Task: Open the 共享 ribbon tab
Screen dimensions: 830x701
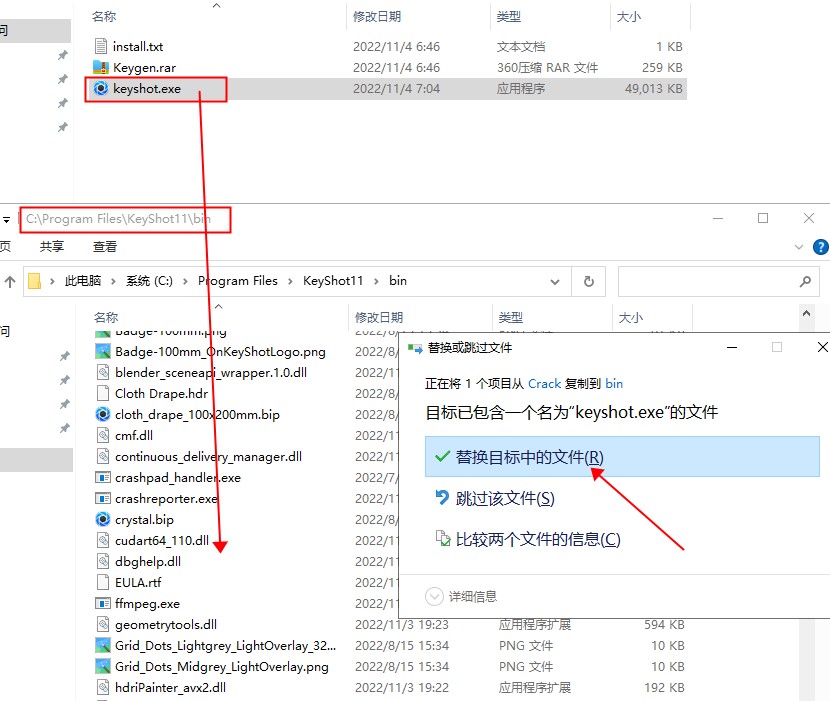Action: [x=52, y=246]
